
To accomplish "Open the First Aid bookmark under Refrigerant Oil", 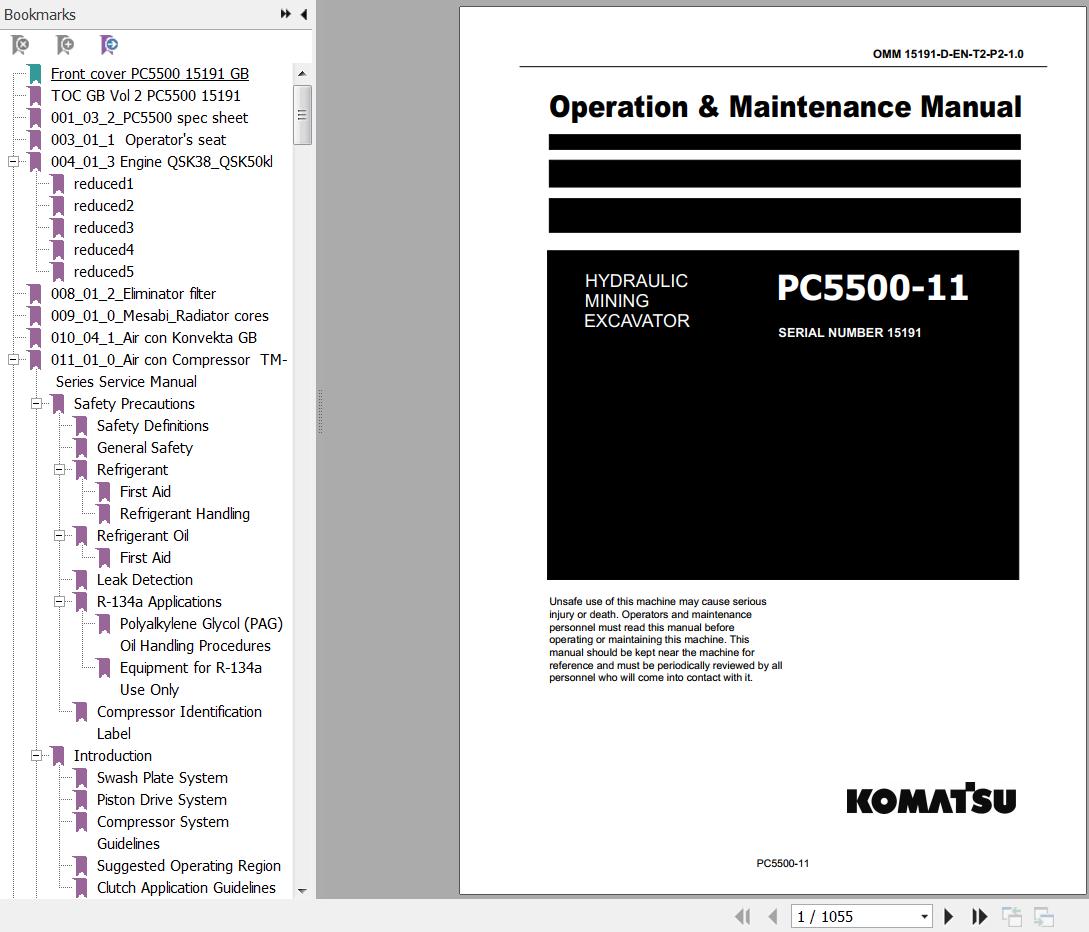I will (x=144, y=558).
